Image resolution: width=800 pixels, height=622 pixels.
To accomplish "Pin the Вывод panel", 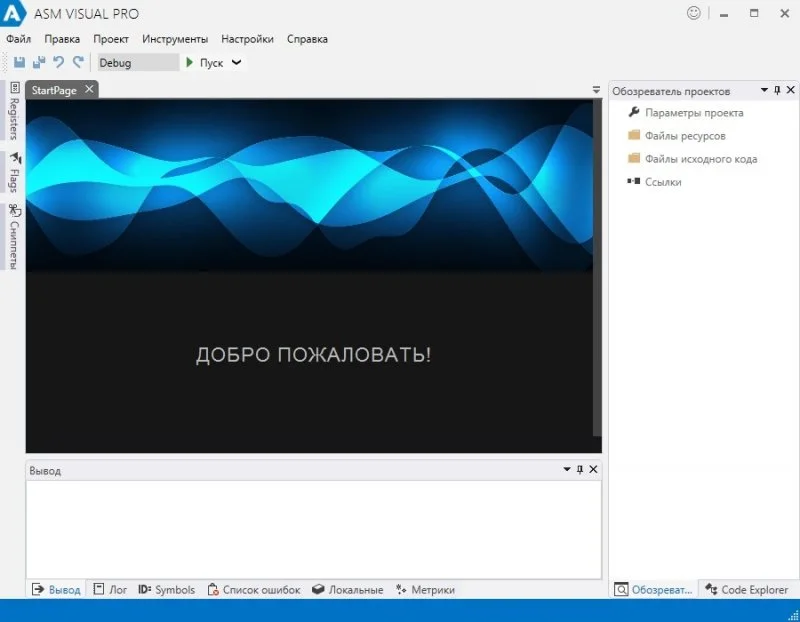I will (580, 469).
